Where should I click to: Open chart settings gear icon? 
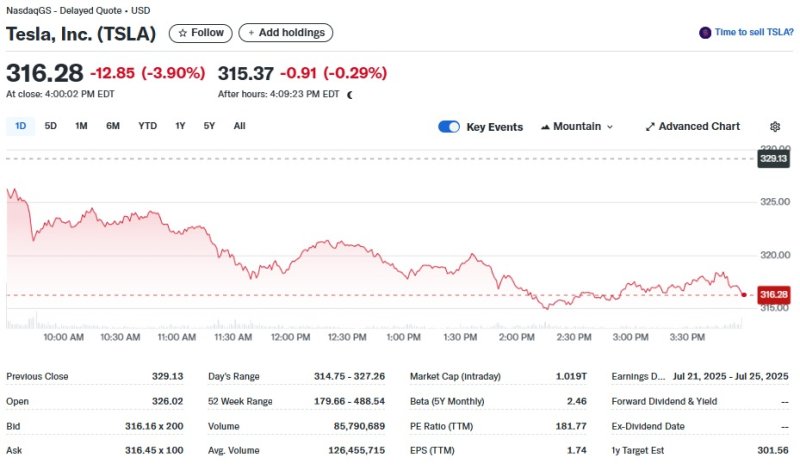[774, 127]
